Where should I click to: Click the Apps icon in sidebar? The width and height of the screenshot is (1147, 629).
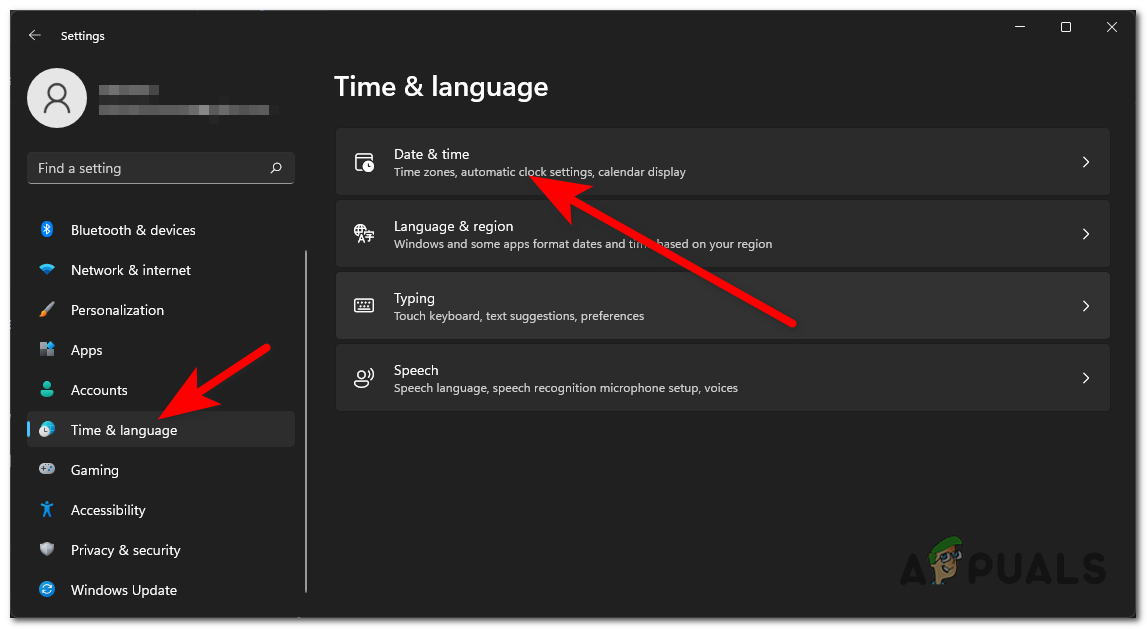[x=47, y=350]
